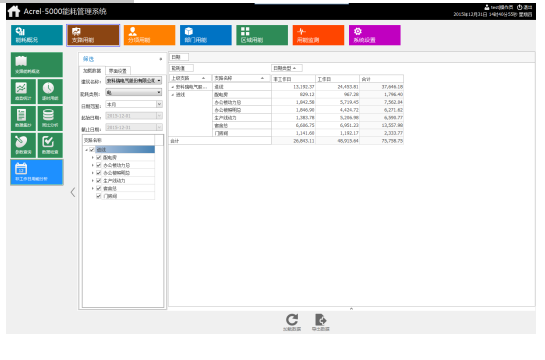Open the sidebar tile with document list icon

(23, 118)
